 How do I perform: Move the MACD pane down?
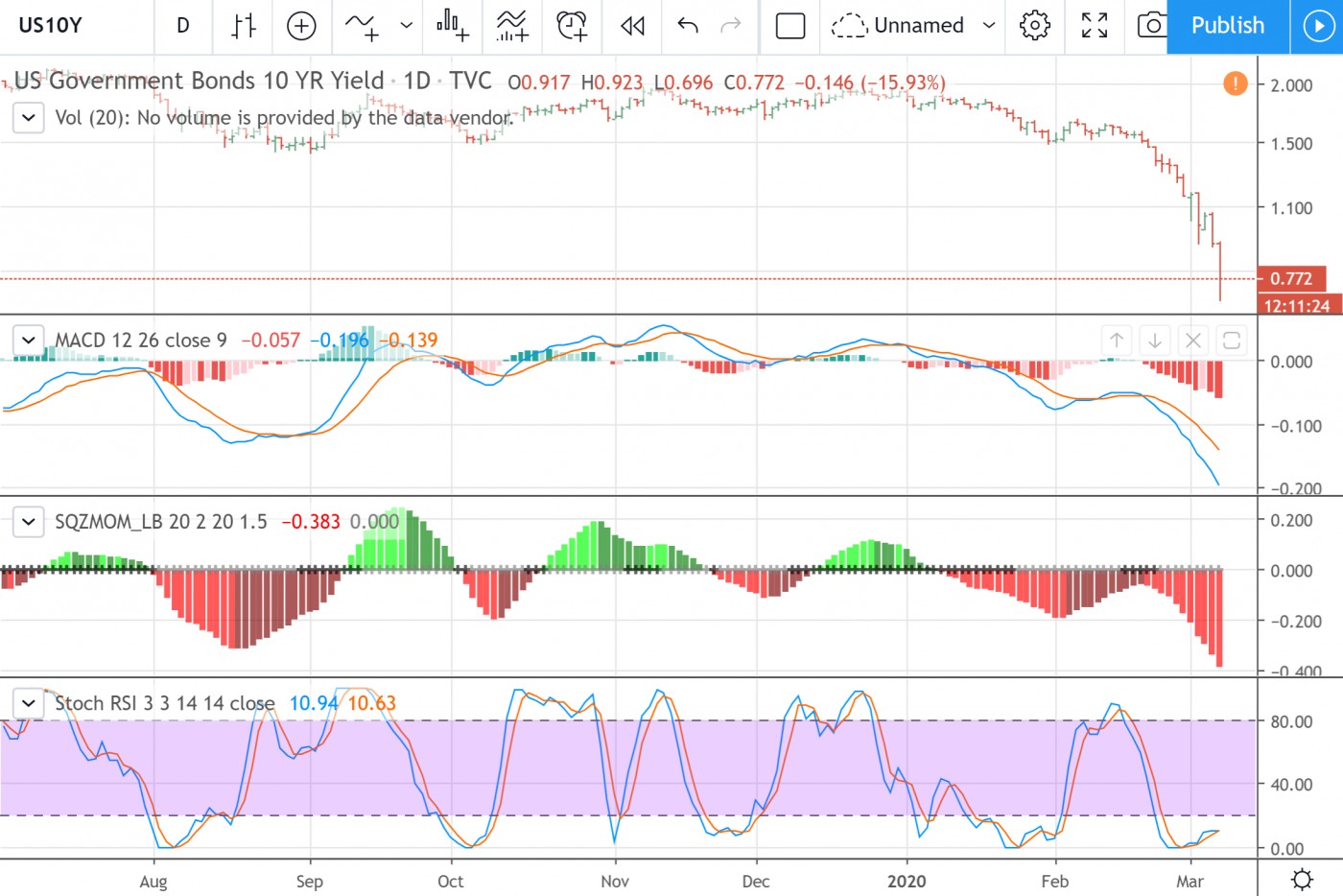1155,340
